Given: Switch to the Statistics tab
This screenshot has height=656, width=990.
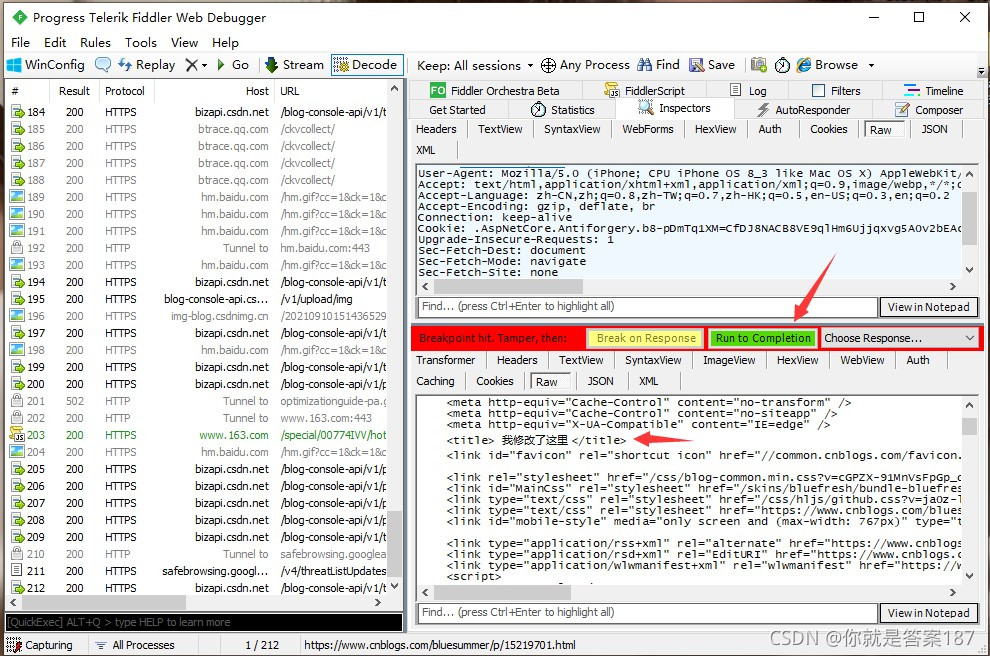Looking at the screenshot, I should point(563,110).
